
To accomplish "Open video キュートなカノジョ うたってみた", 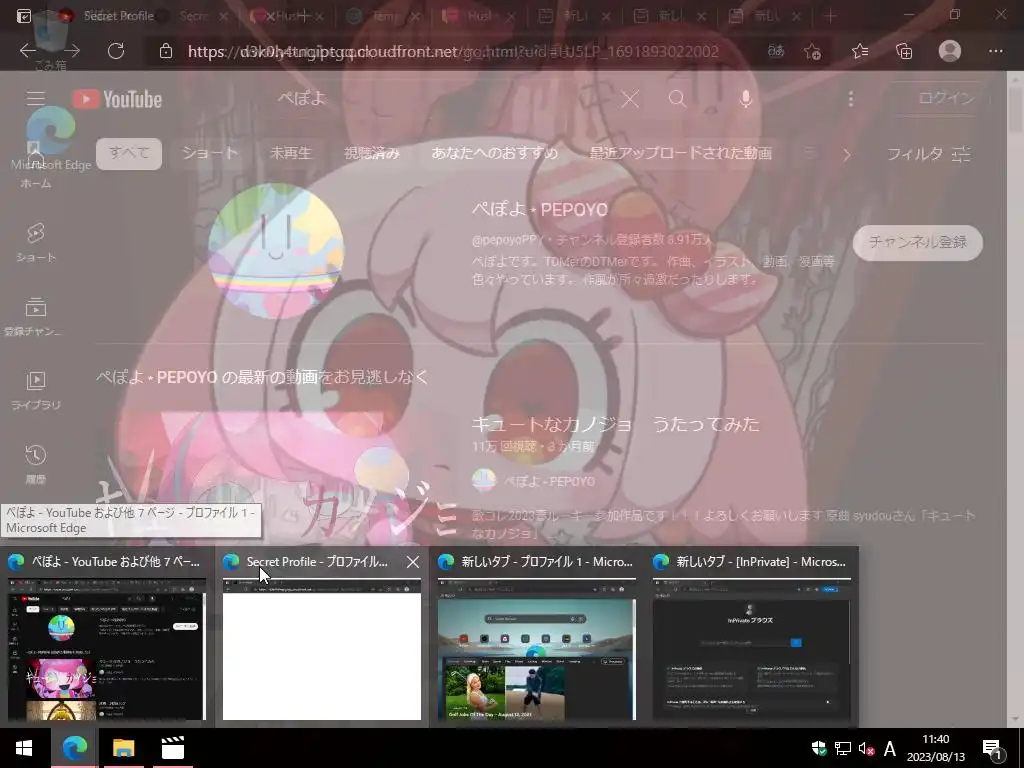I will tap(615, 424).
